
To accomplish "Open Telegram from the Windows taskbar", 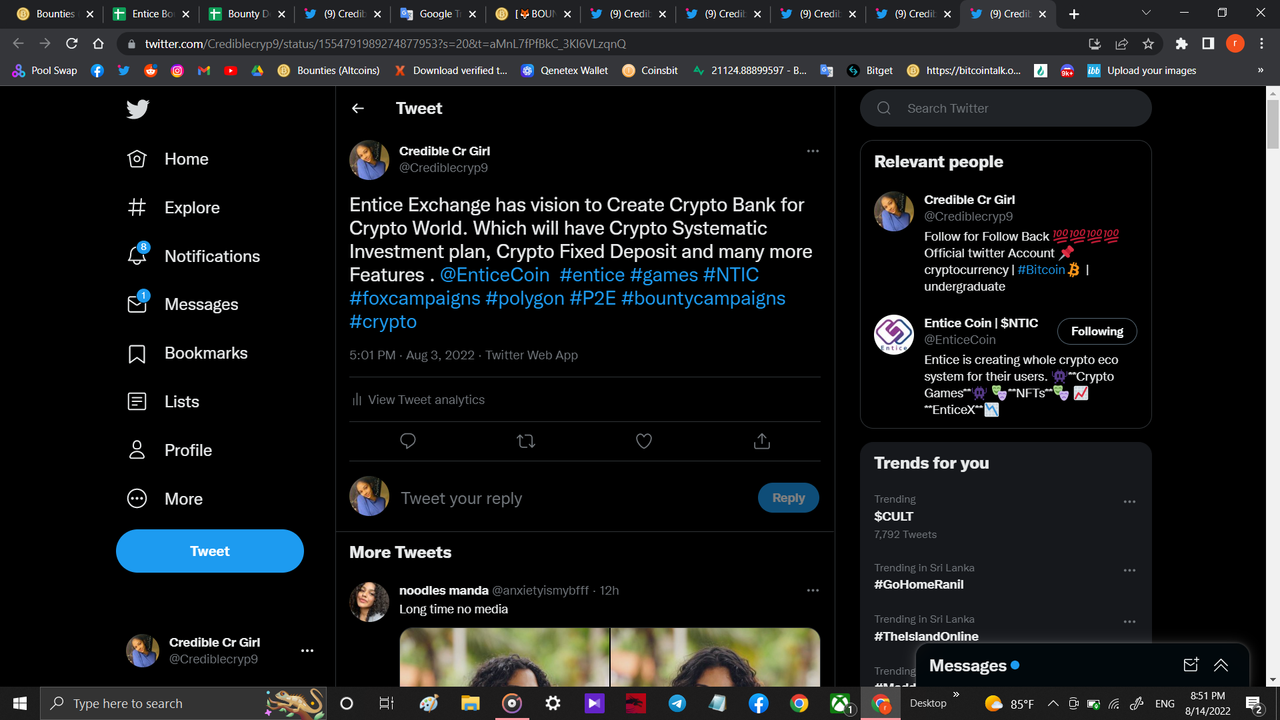I will point(676,703).
